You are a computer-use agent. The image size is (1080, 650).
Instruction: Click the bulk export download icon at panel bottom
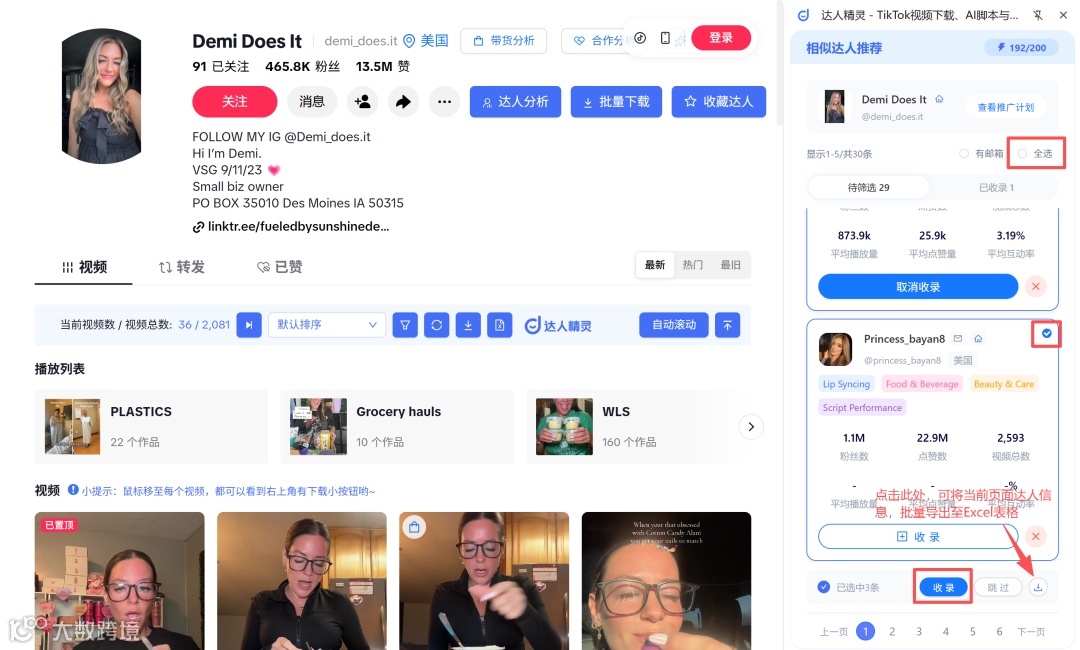pyautogui.click(x=1038, y=587)
